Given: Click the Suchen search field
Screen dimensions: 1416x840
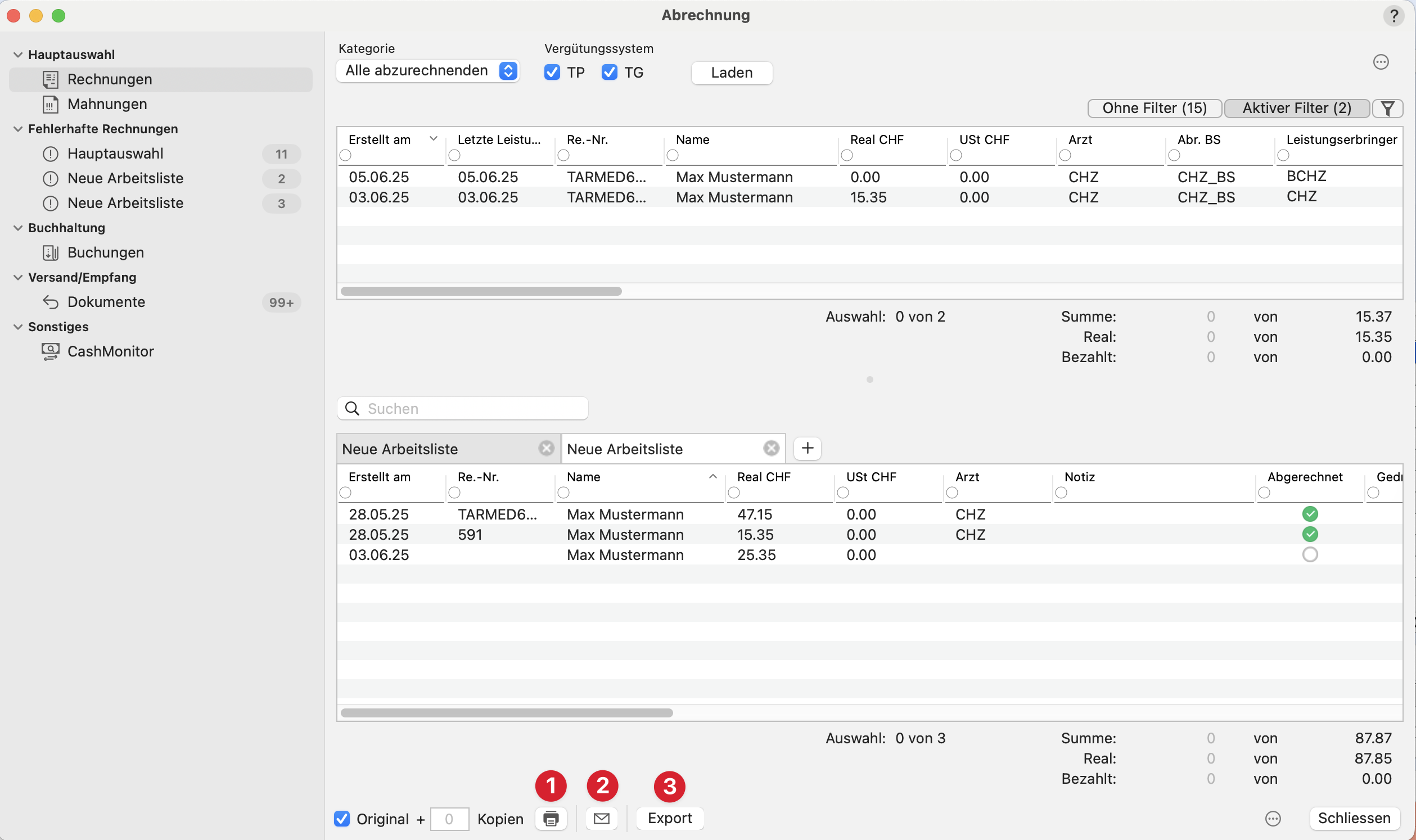Looking at the screenshot, I should pyautogui.click(x=463, y=409).
